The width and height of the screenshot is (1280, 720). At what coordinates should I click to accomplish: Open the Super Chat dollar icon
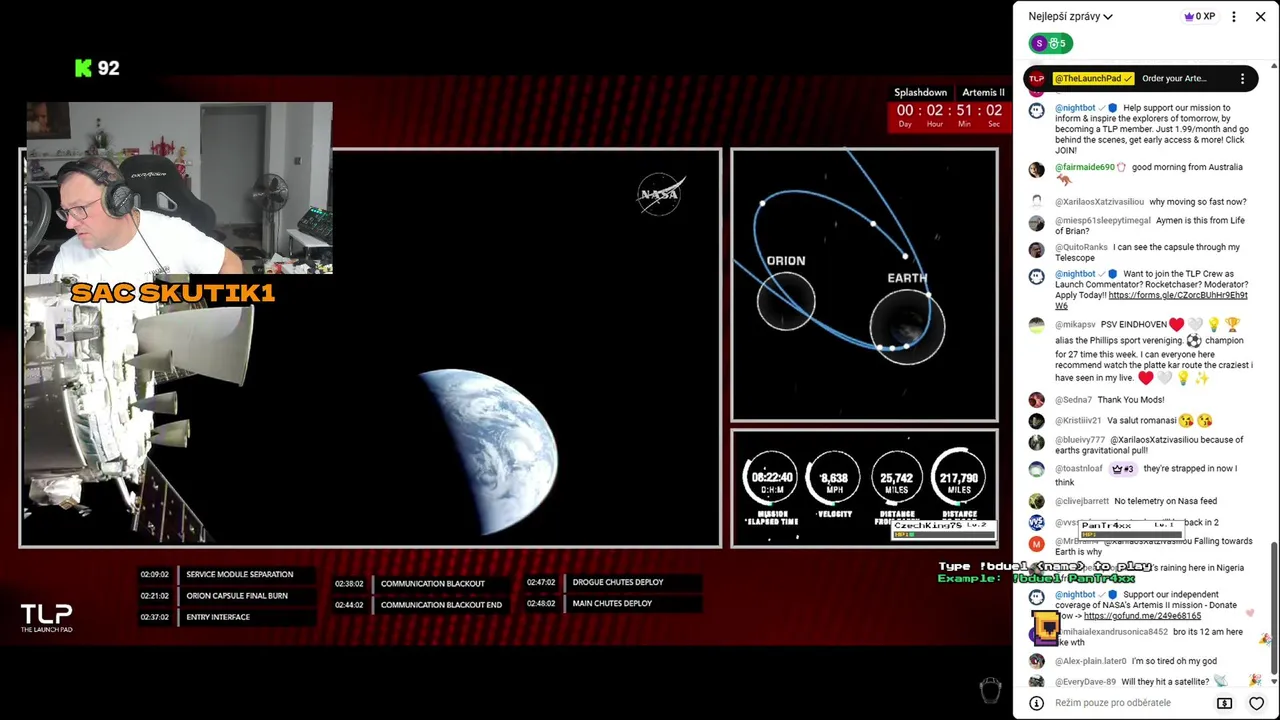pyautogui.click(x=1224, y=703)
